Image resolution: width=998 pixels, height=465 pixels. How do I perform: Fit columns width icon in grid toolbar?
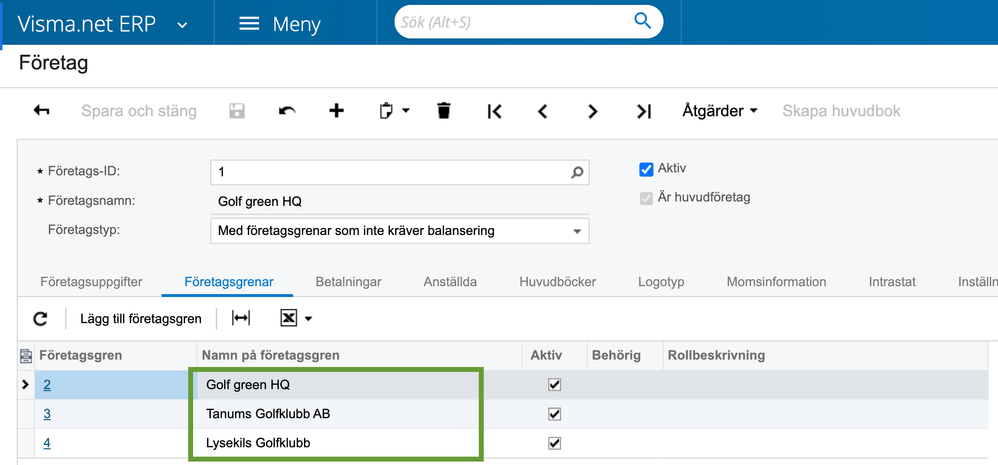click(241, 318)
